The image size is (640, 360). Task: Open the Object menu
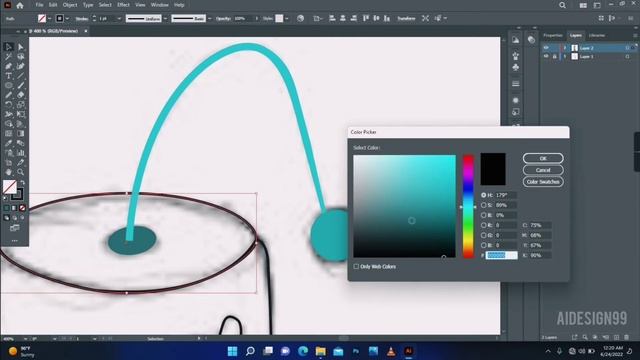tap(70, 5)
